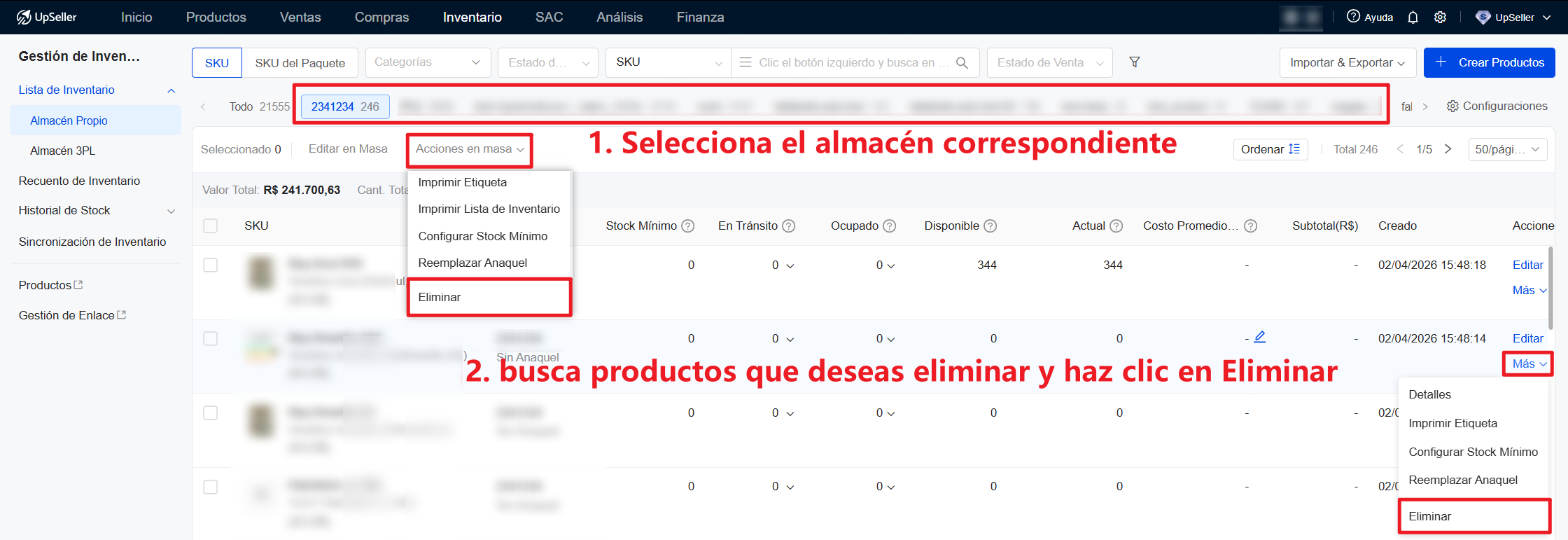Open the Ventas menu
Screen dimensions: 1568x540
300,18
